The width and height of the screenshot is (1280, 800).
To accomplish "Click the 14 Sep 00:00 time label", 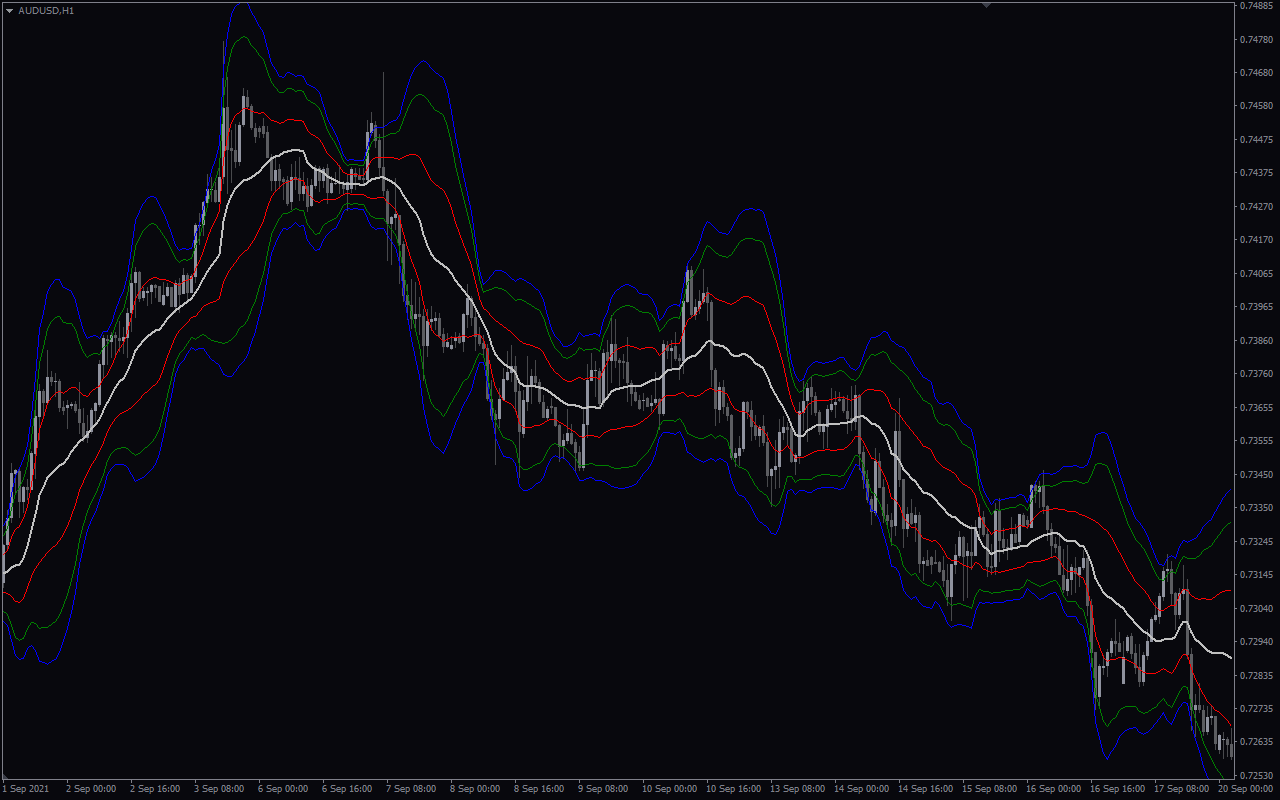I will [x=862, y=789].
